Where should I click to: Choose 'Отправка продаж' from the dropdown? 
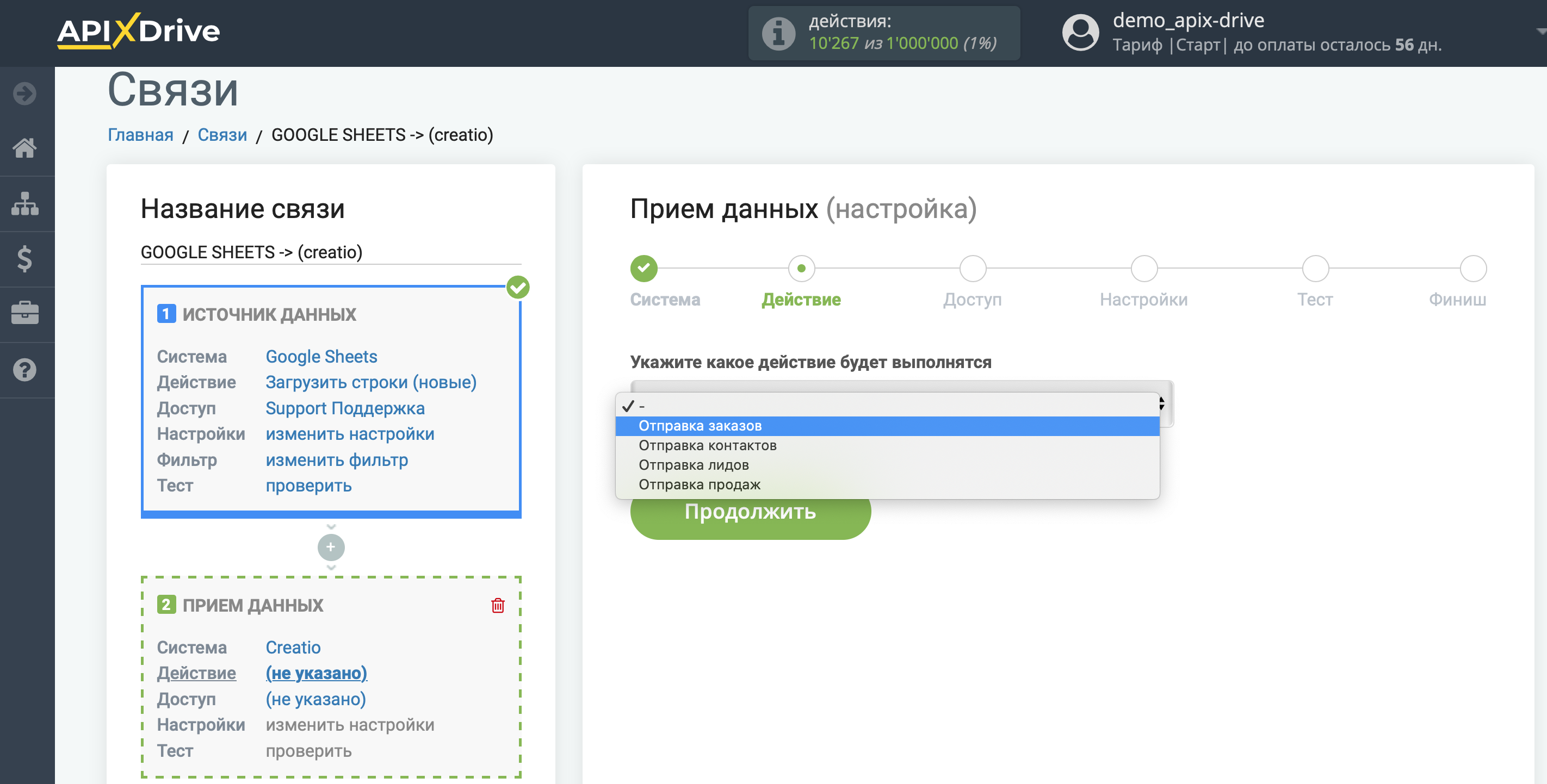[x=887, y=484]
